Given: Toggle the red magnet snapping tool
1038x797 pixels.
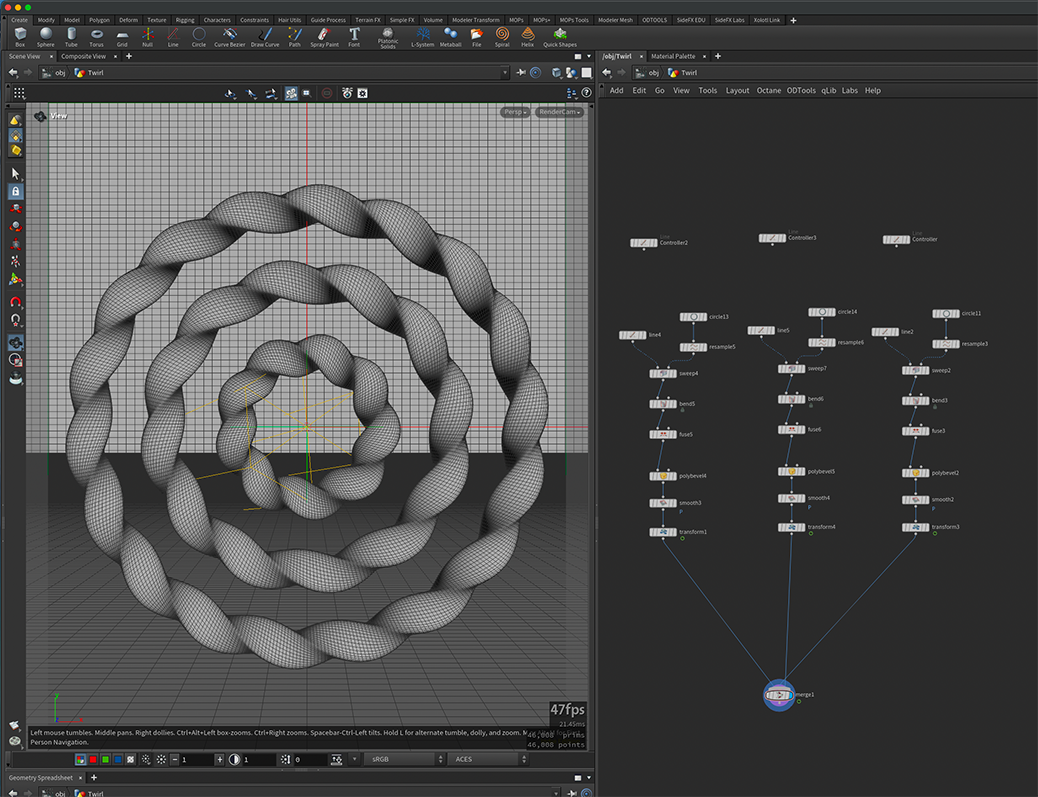Looking at the screenshot, I should coord(16,302).
